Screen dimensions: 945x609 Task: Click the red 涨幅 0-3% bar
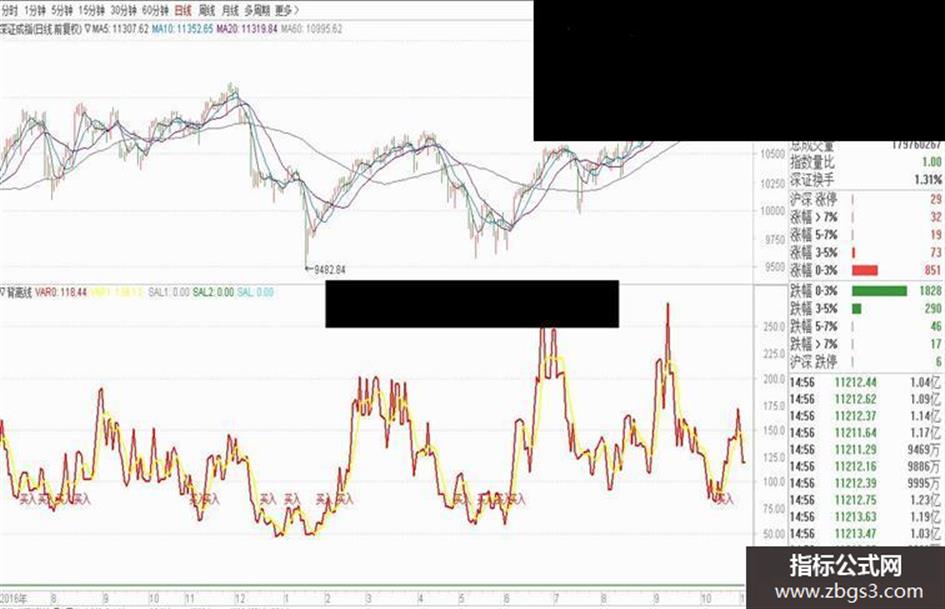click(x=865, y=270)
